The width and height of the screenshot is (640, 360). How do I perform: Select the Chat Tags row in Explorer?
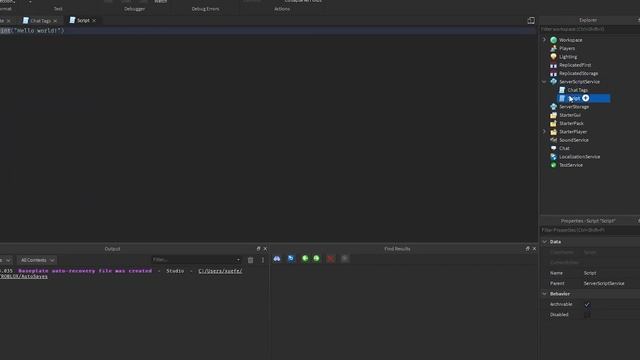point(577,90)
